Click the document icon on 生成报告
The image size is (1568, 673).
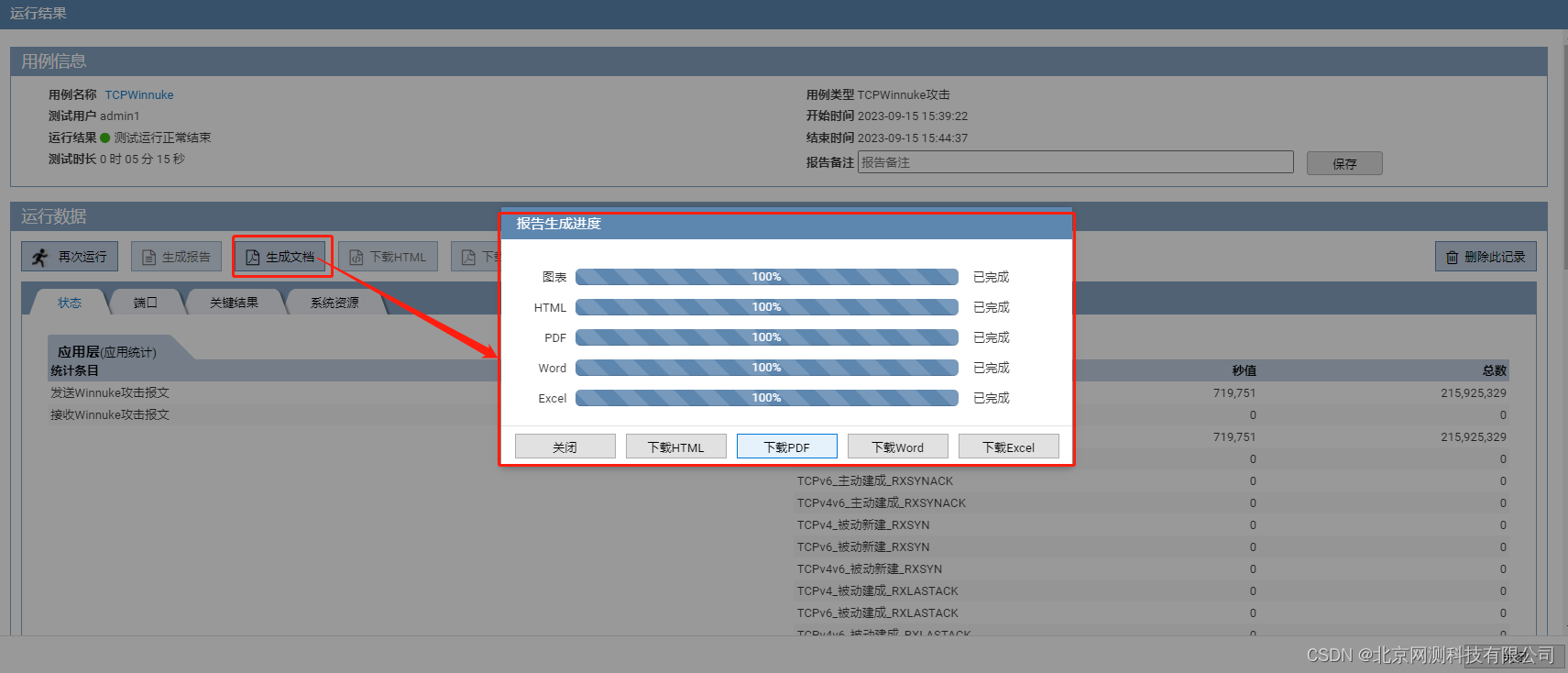pos(148,258)
